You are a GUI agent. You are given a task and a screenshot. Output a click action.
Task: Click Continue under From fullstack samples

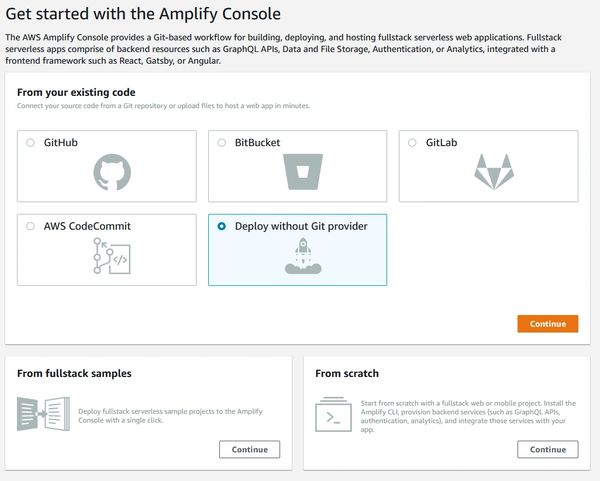[249, 449]
